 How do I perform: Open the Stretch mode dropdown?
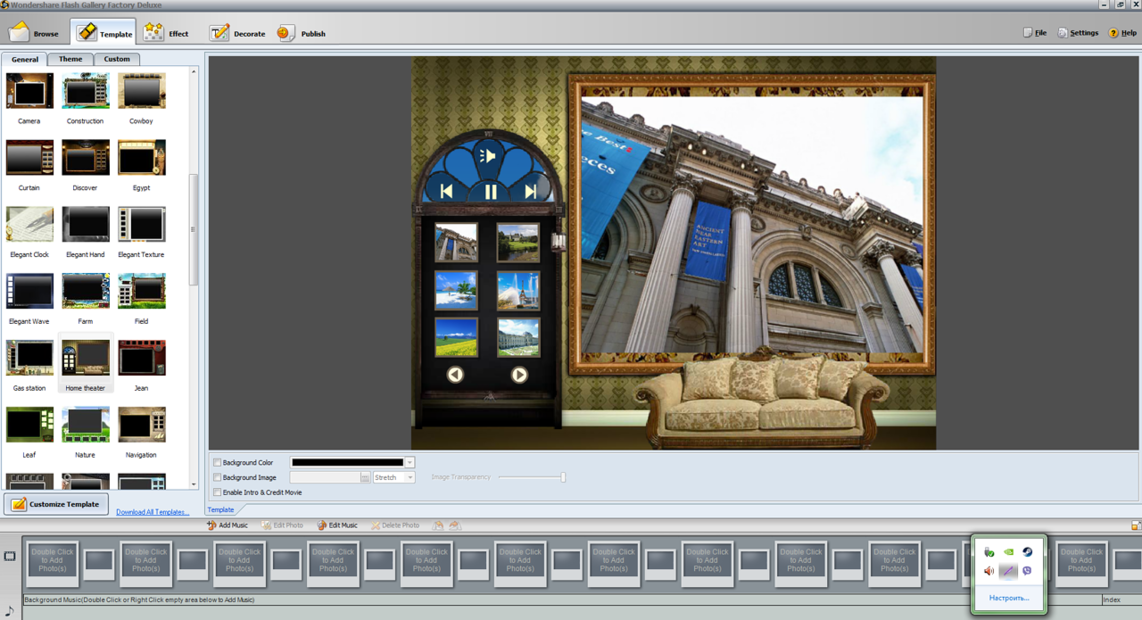409,478
